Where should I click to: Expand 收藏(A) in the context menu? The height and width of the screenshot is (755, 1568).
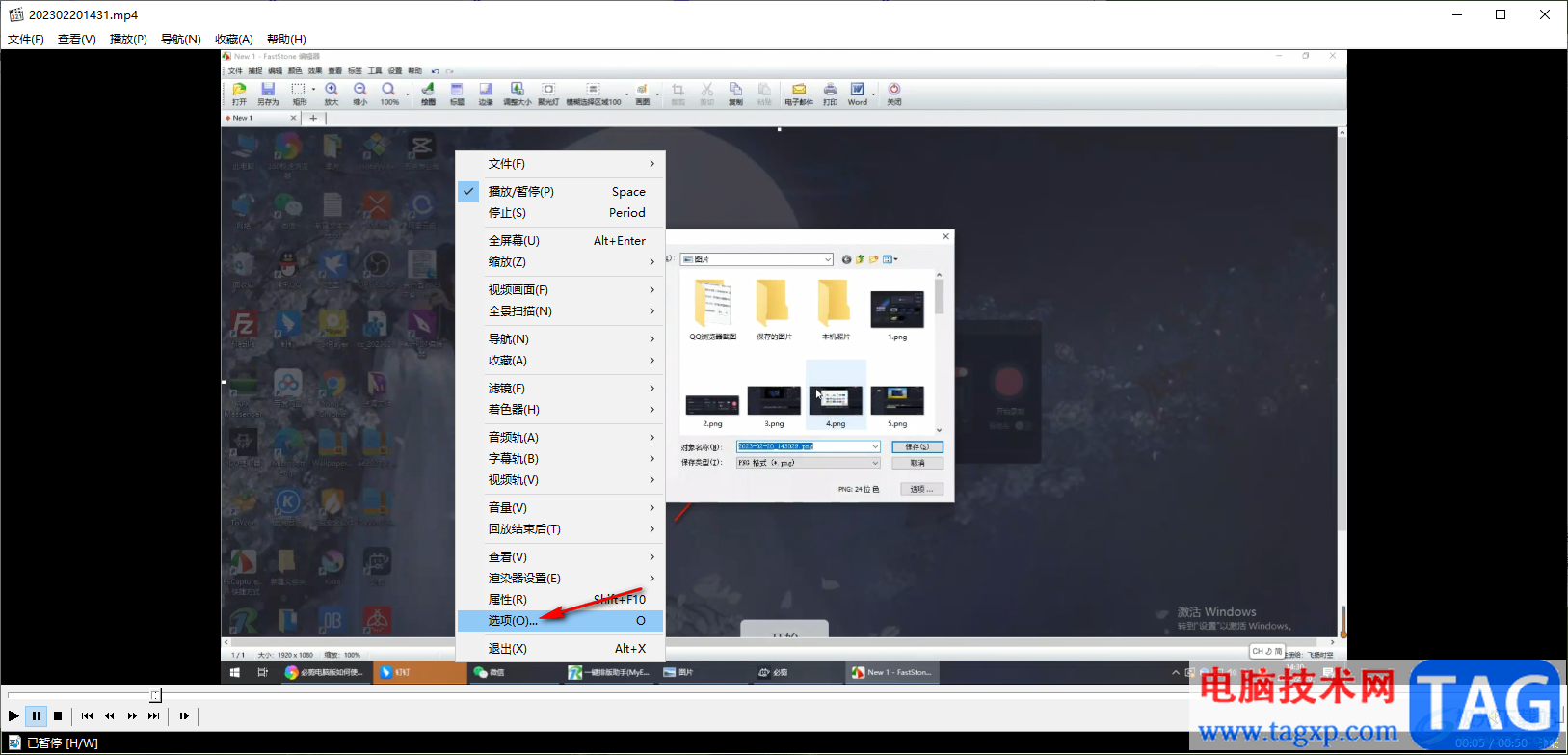561,361
